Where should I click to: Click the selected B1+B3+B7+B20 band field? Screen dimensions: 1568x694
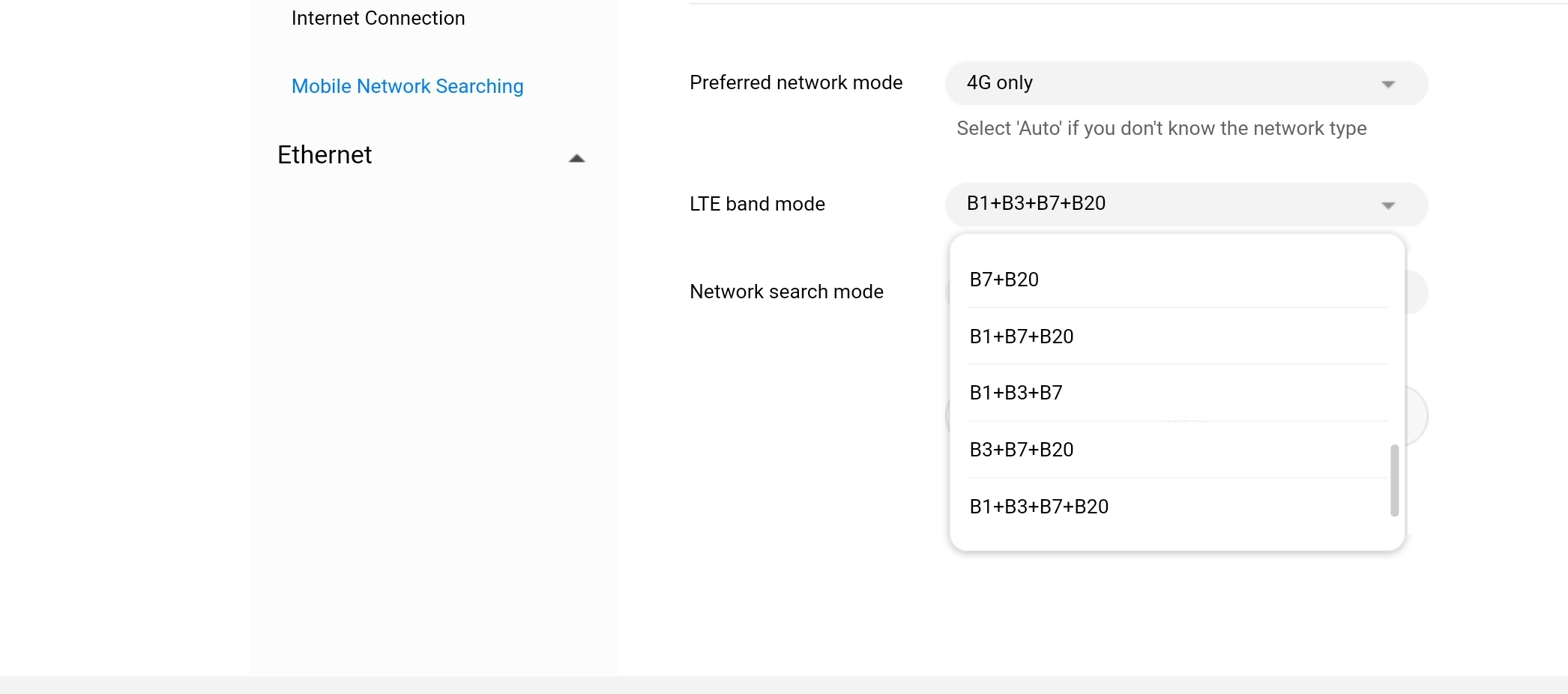(x=1169, y=204)
